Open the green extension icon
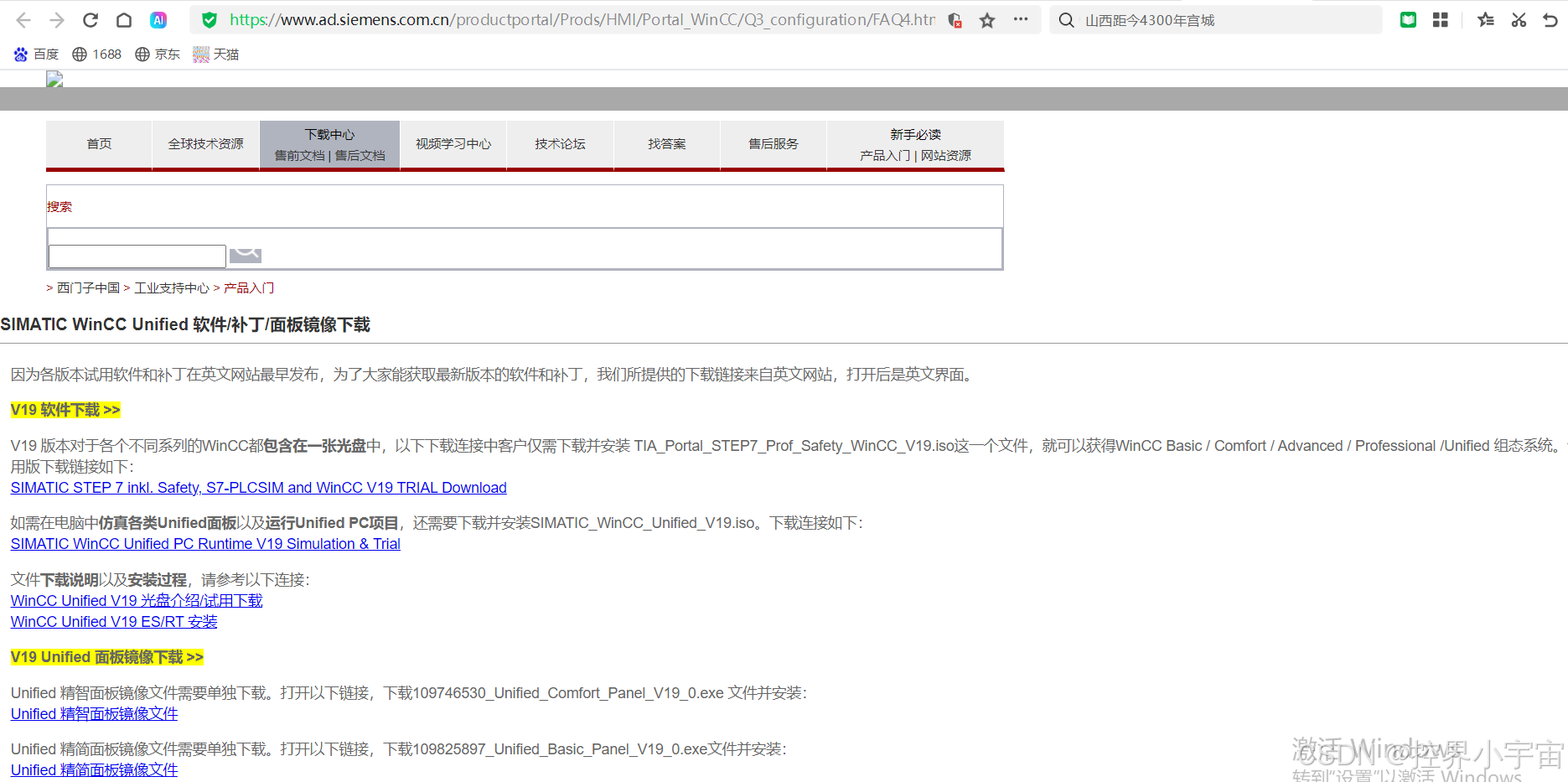 [1408, 20]
